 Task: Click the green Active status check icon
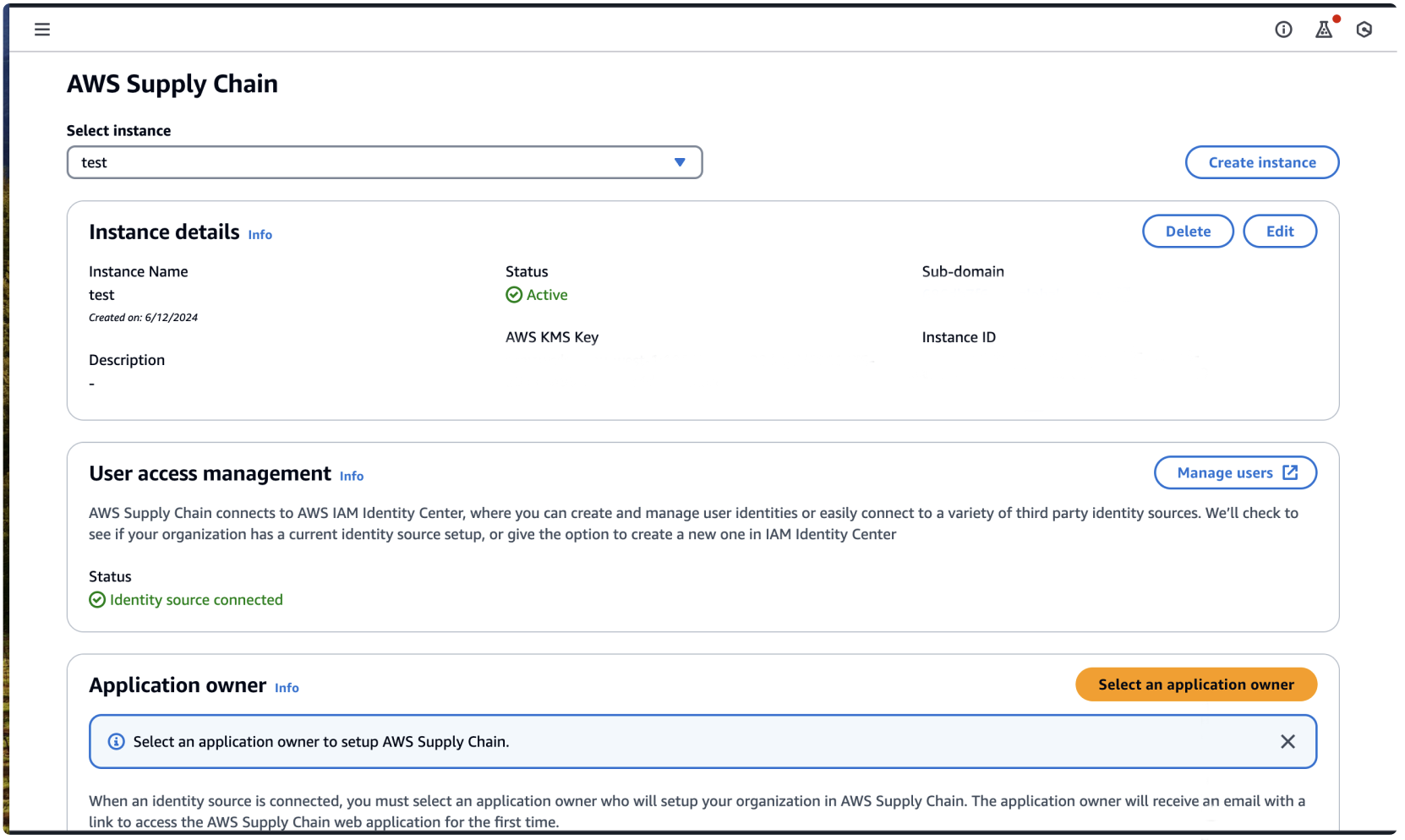tap(515, 294)
